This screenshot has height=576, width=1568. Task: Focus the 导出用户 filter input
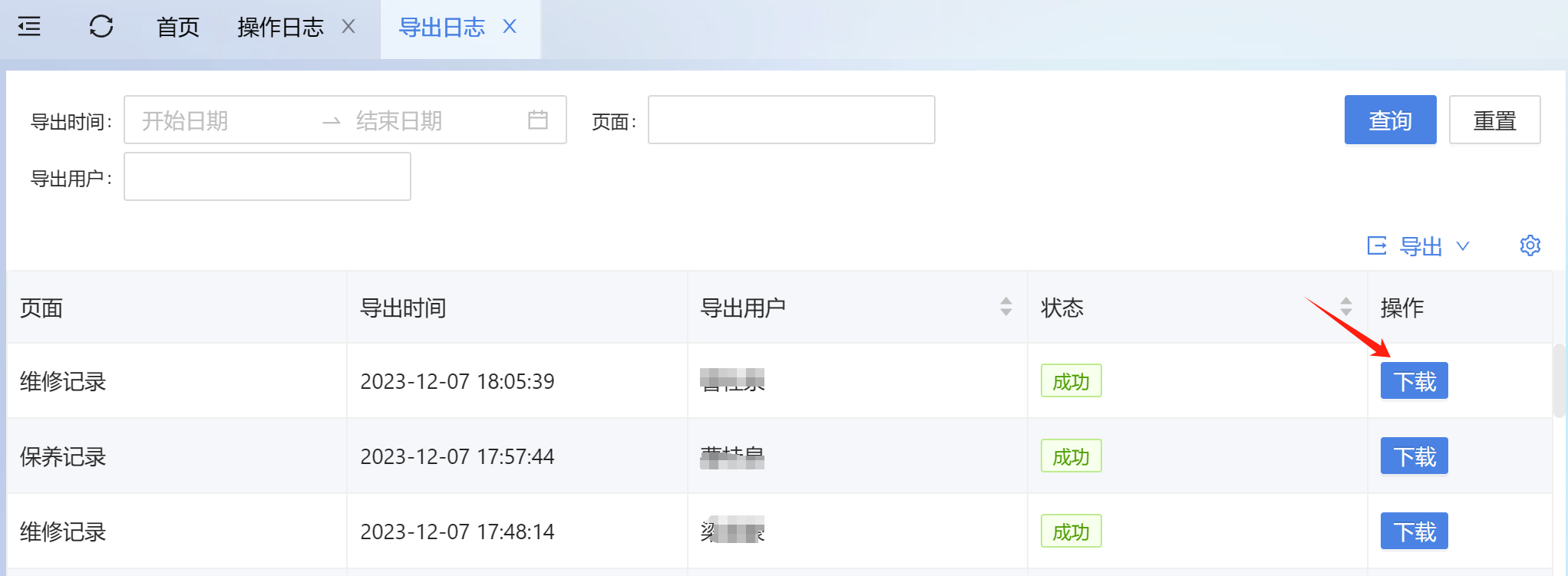[x=267, y=176]
